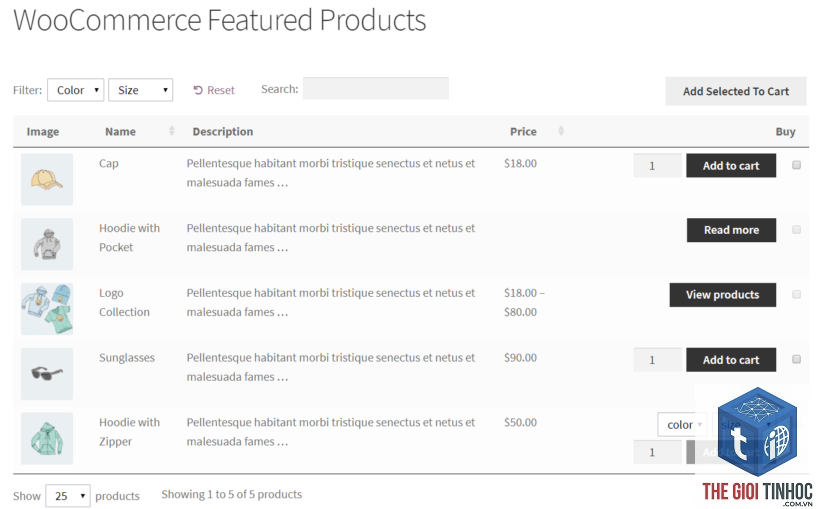Sort products by Name column arrows
The image size is (820, 509).
coord(172,131)
